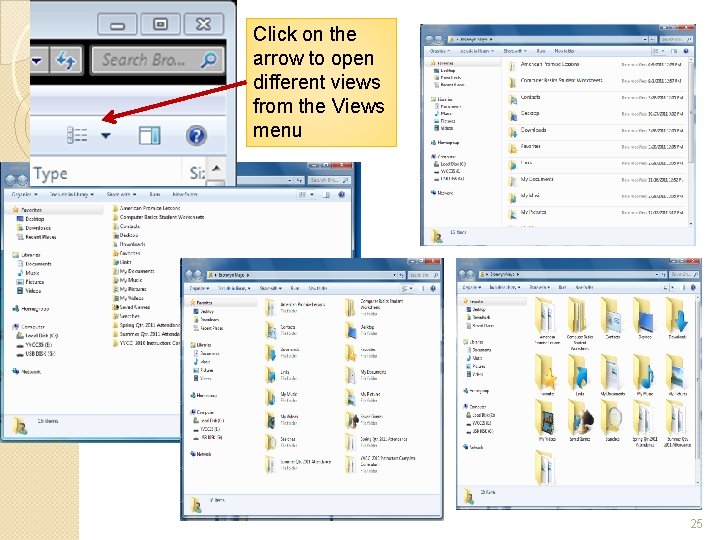
Task: Open Share with menu in list-view window
Action: click(121, 194)
